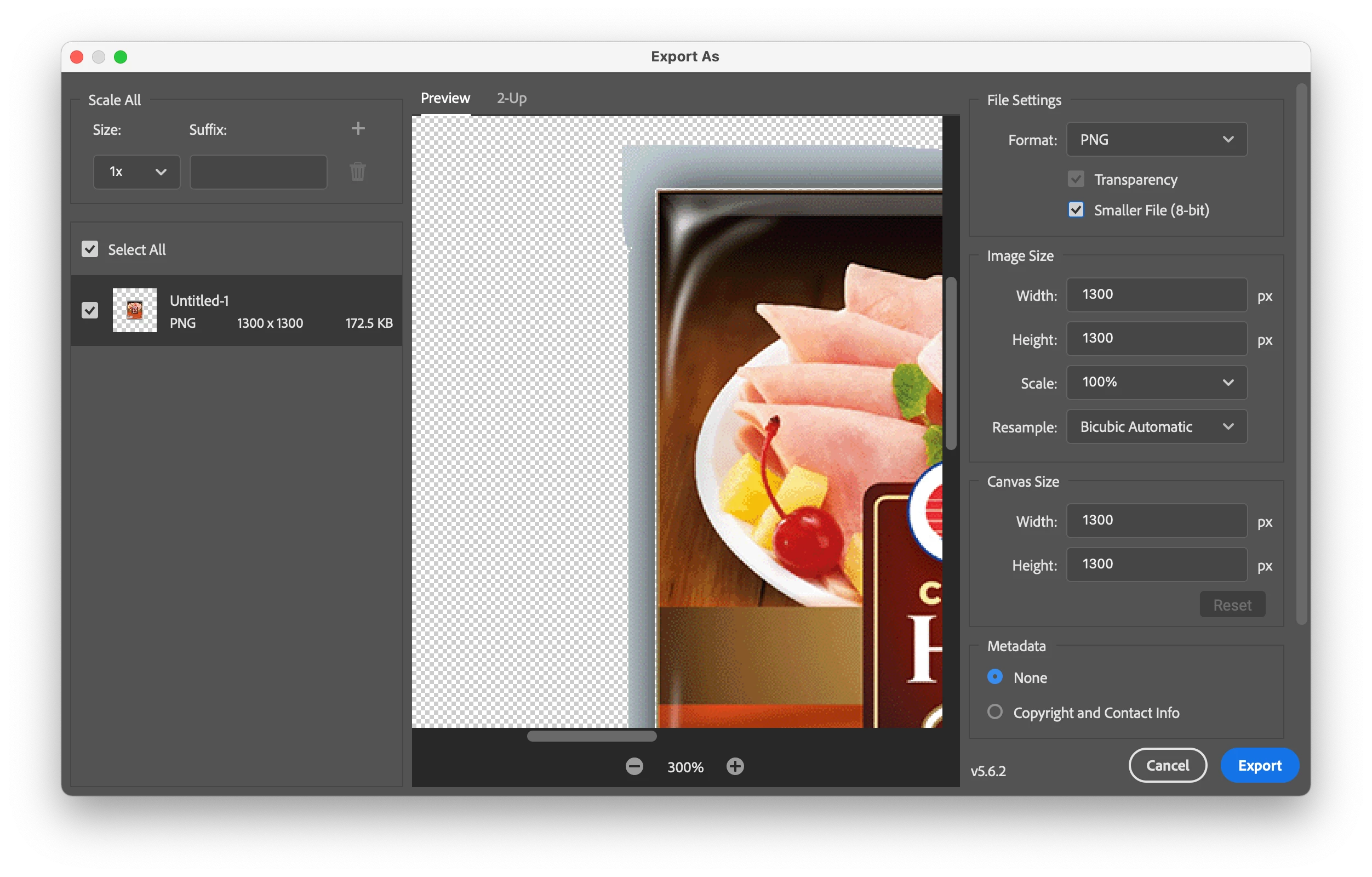Open the Format dropdown showing PNG
Image resolution: width=1372 pixels, height=877 pixels.
click(x=1156, y=140)
